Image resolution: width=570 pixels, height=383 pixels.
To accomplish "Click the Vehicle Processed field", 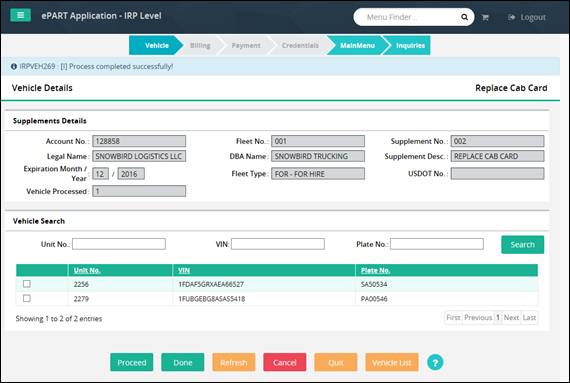I will 139,191.
